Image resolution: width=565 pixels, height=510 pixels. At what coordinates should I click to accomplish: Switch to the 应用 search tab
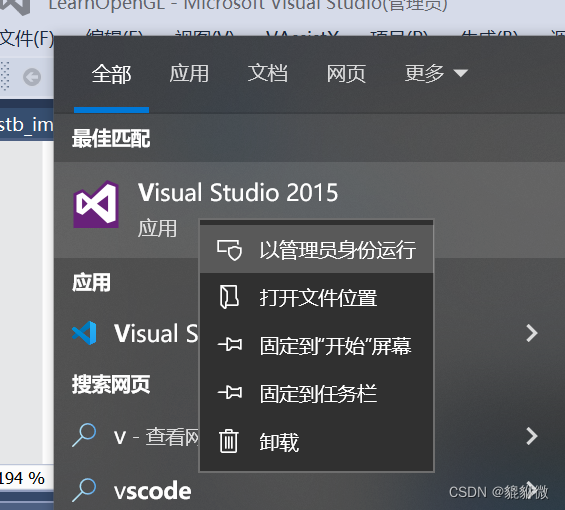tap(189, 74)
